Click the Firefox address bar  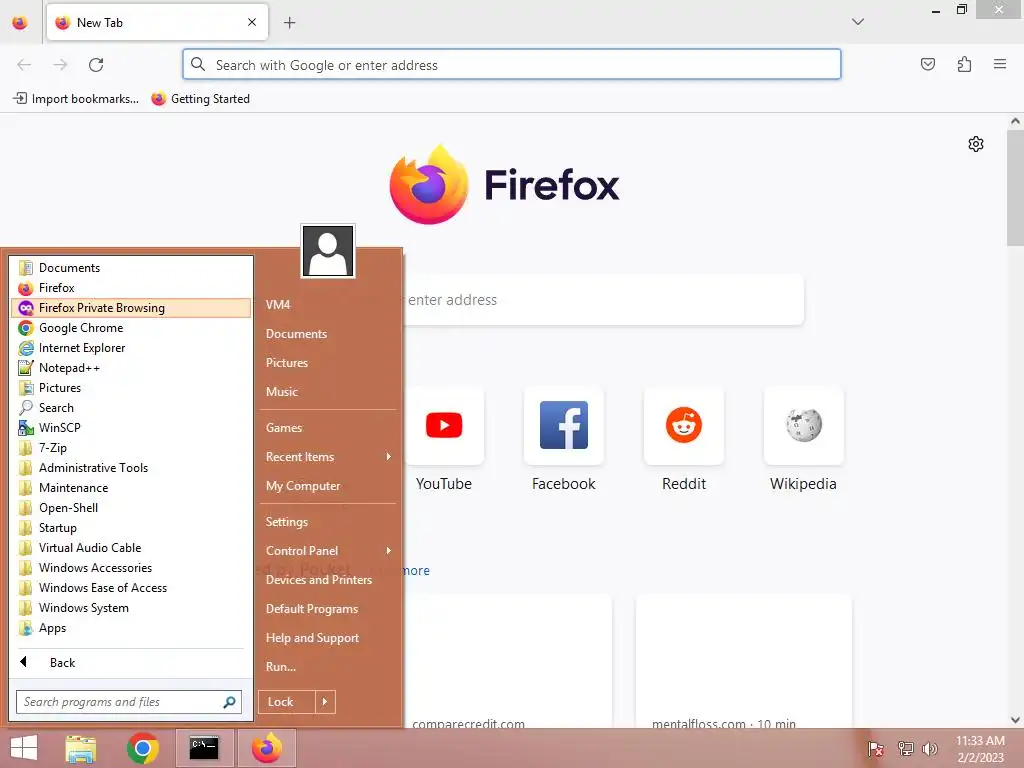click(511, 65)
